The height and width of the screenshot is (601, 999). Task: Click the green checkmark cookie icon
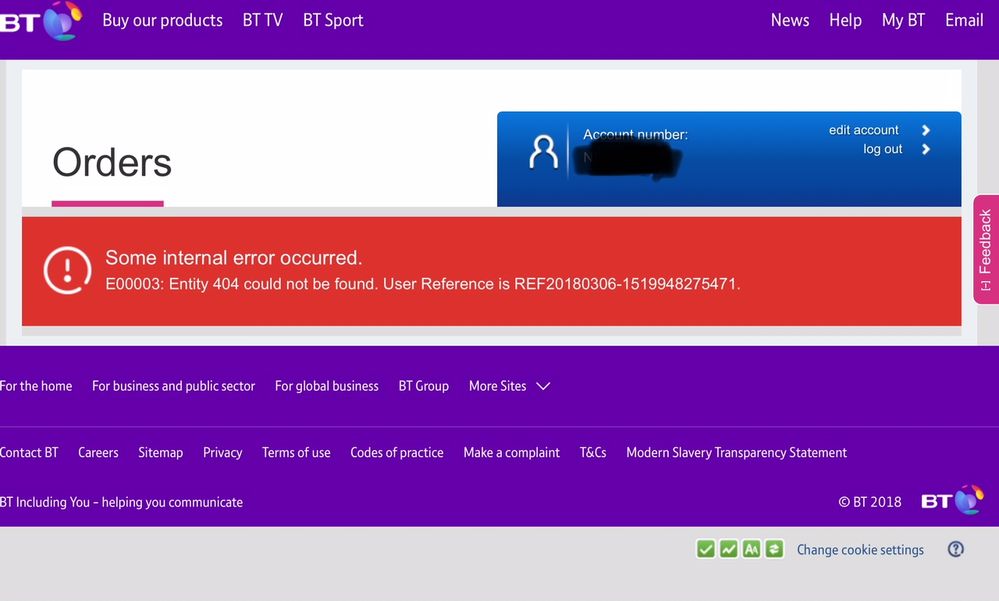(x=706, y=549)
